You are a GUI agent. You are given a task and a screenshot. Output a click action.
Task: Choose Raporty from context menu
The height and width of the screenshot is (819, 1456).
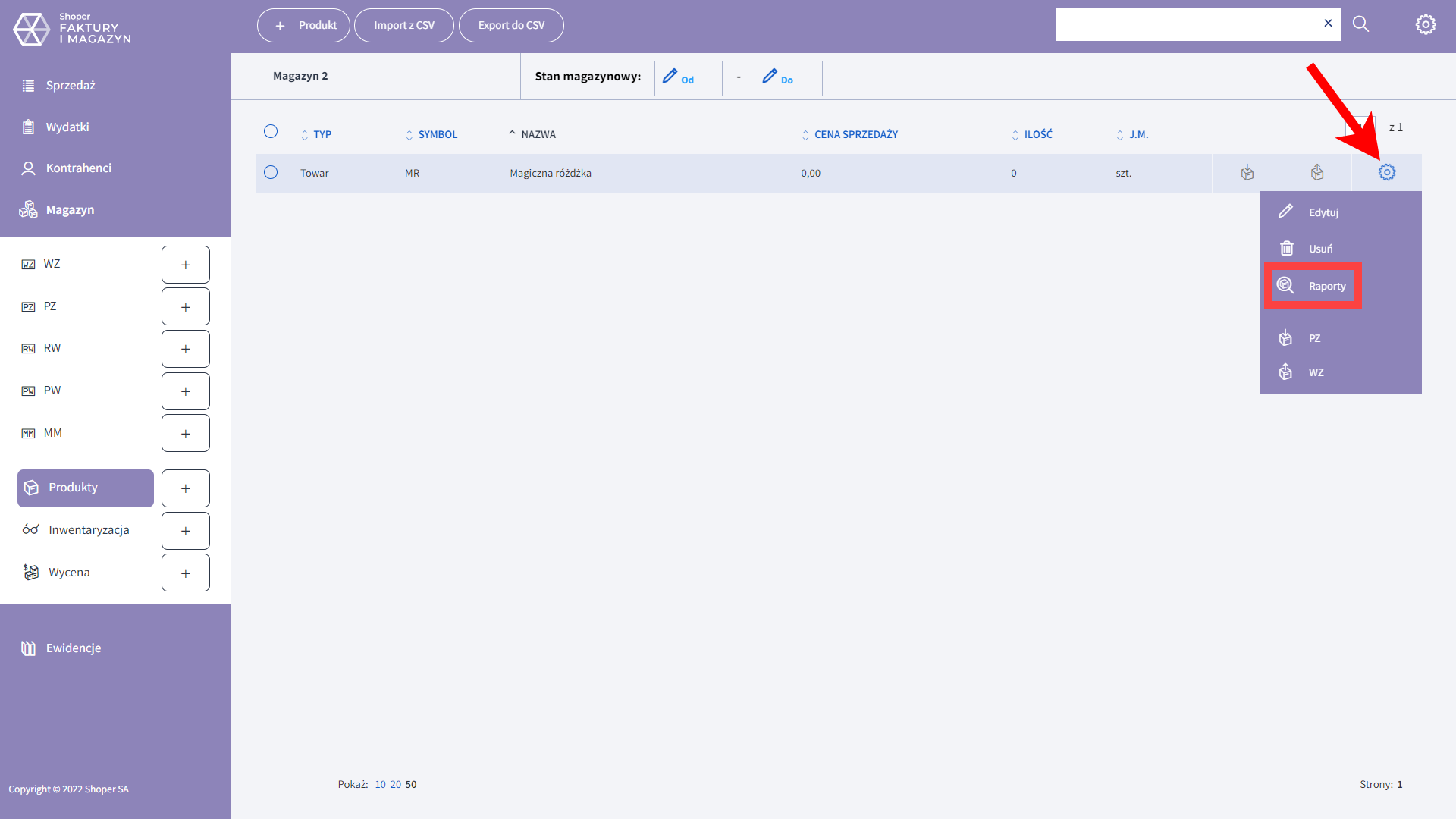tap(1326, 286)
